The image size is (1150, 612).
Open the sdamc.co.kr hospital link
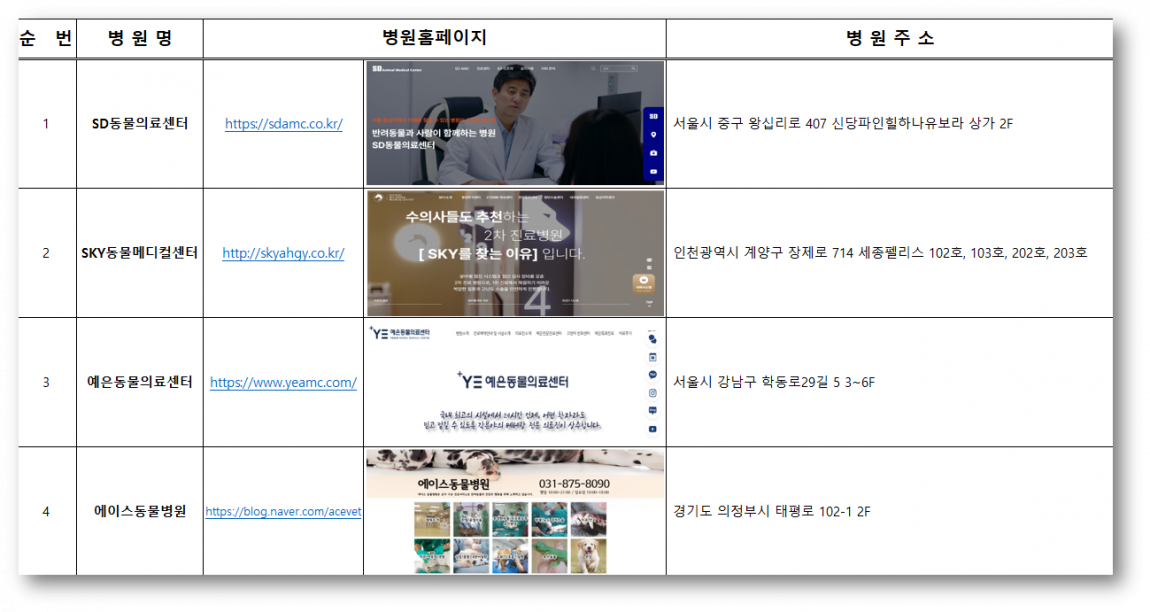pyautogui.click(x=283, y=124)
